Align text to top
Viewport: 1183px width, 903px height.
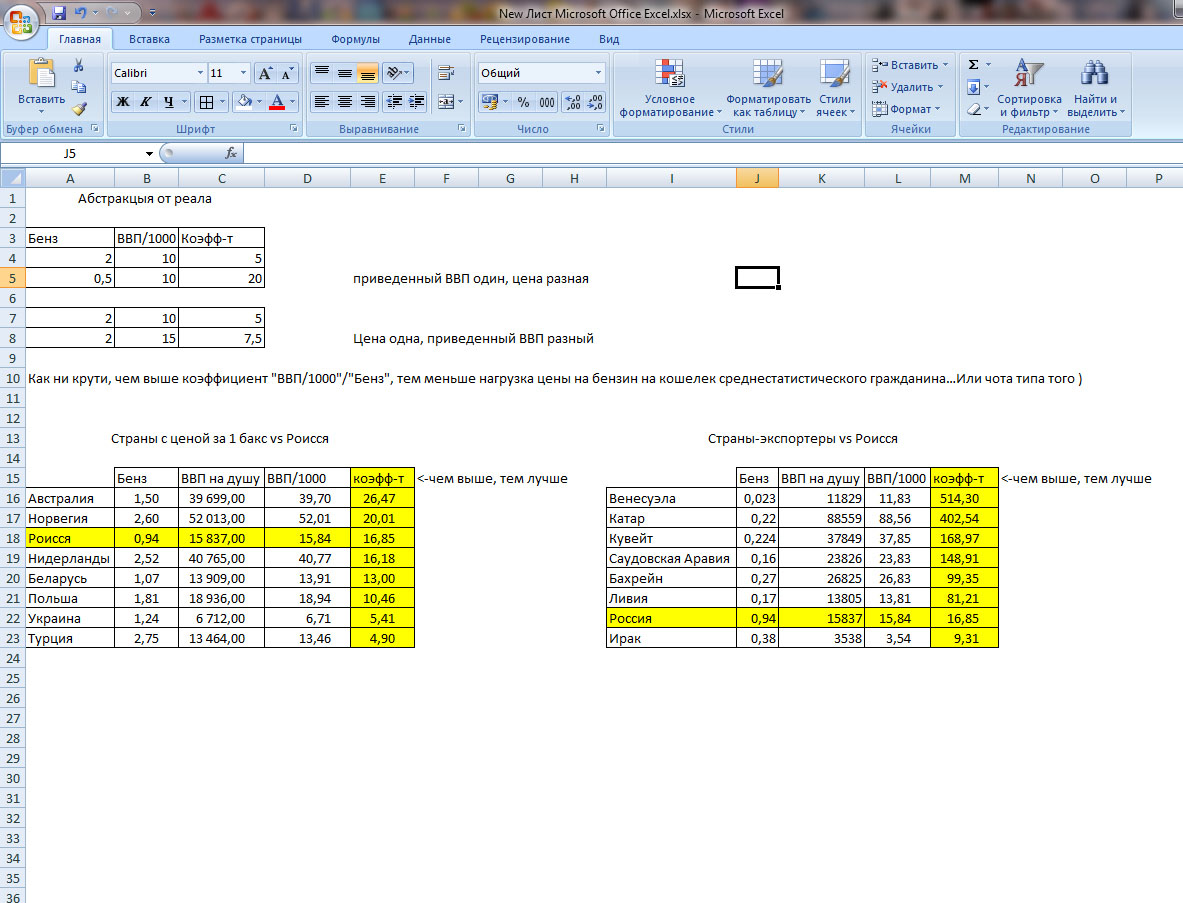point(322,73)
